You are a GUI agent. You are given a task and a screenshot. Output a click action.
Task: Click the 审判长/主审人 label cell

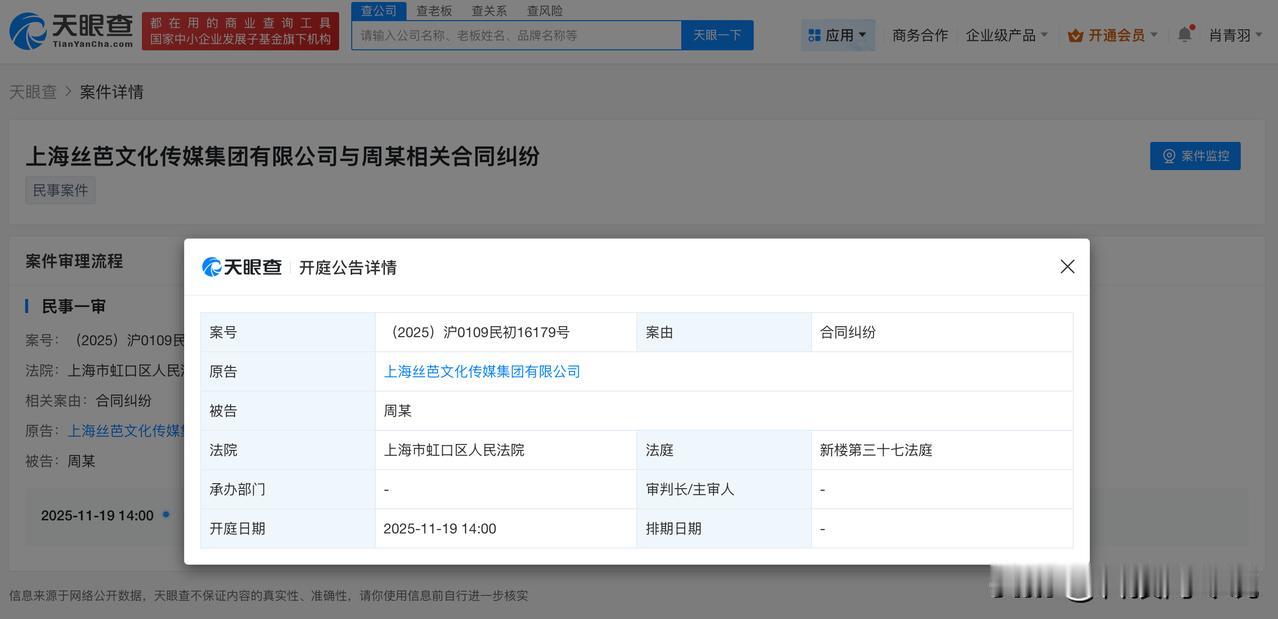pyautogui.click(x=724, y=489)
